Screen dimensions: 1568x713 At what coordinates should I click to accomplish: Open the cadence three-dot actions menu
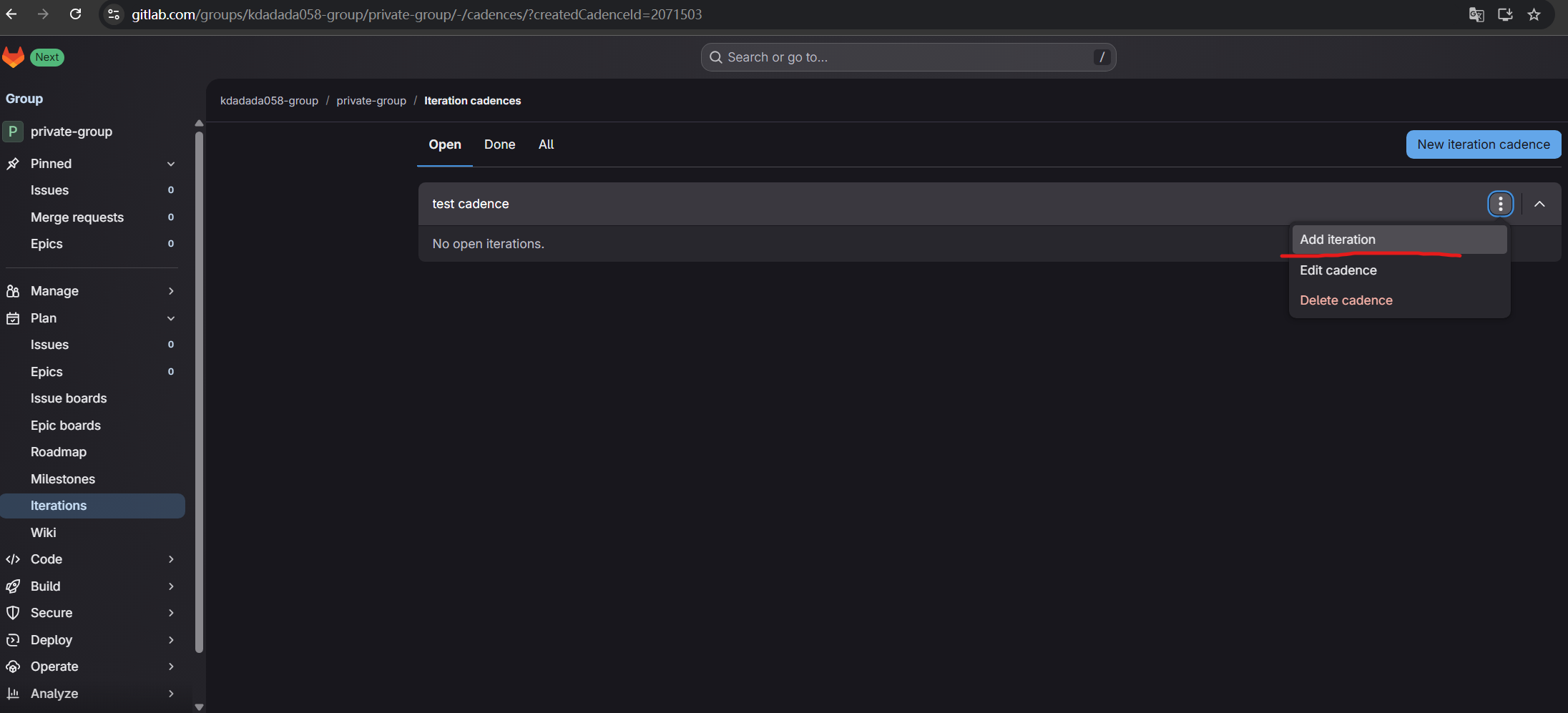point(1500,204)
